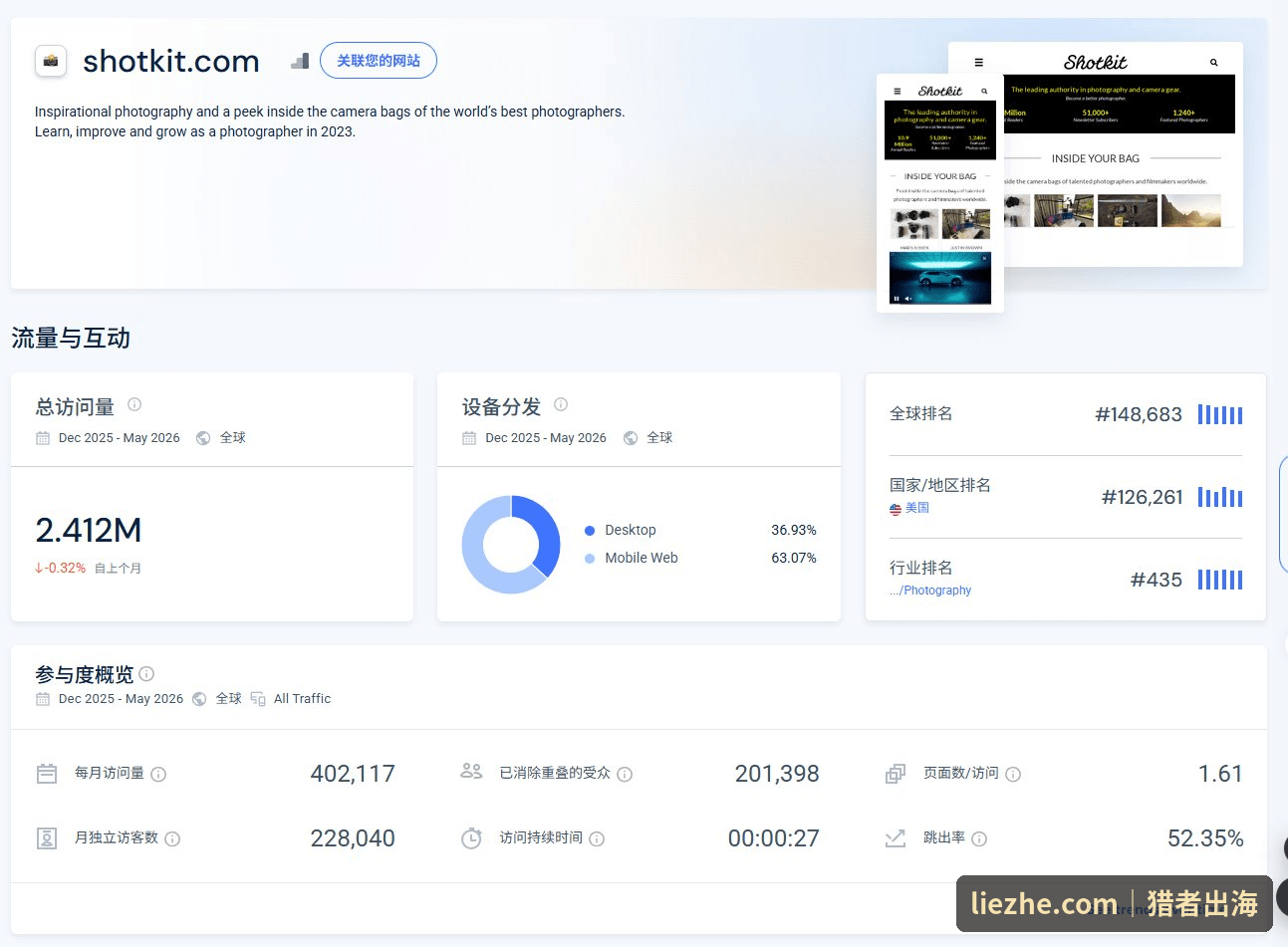Click the info icon next to 参与度概览
The image size is (1288, 947).
point(146,674)
